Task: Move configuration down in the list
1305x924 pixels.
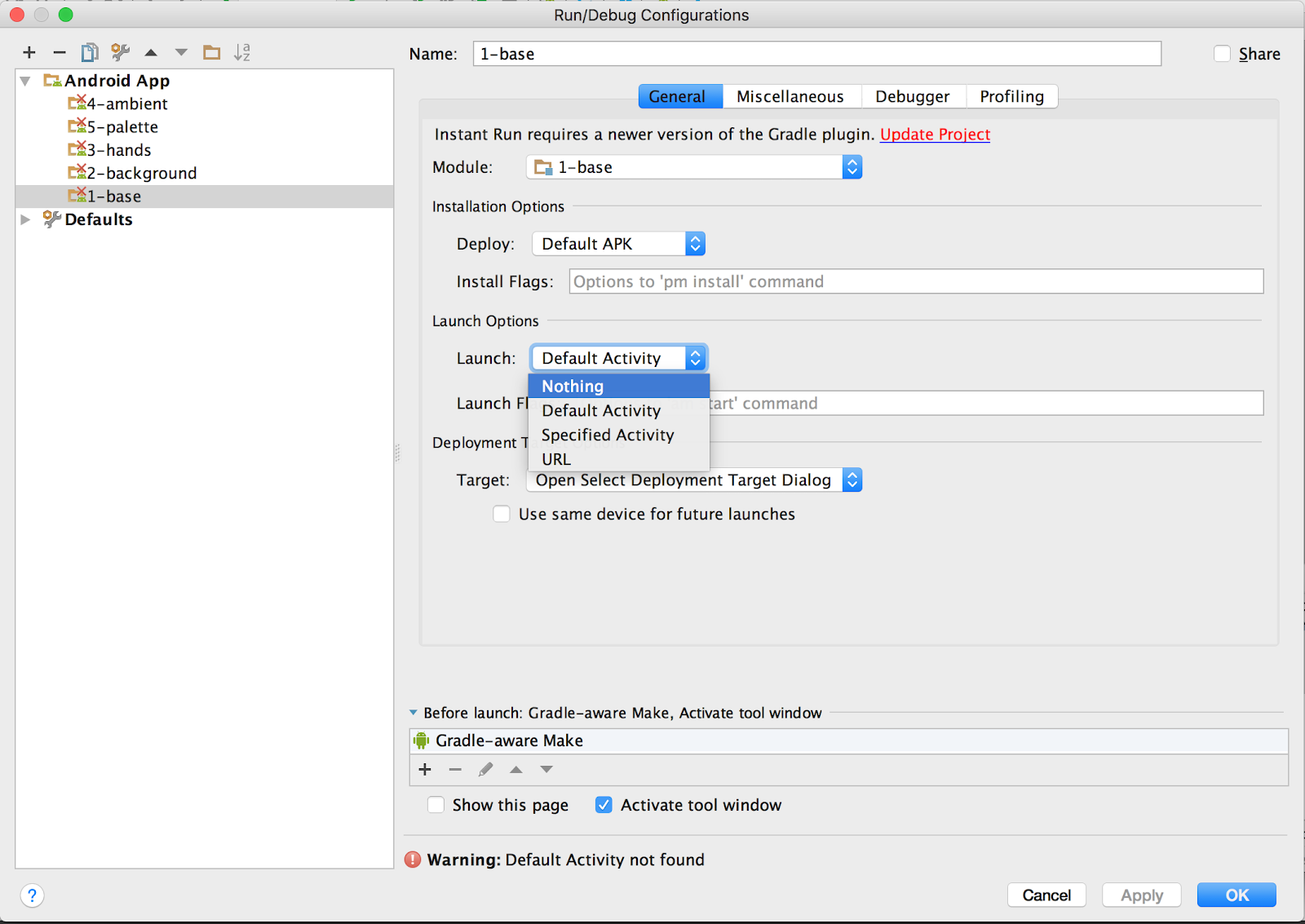Action: coord(181,53)
